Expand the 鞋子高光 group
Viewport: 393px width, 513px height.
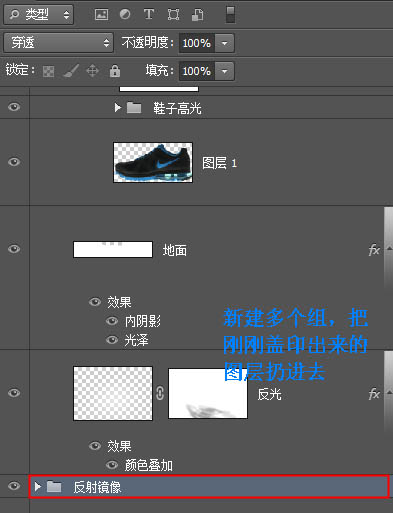click(x=117, y=107)
